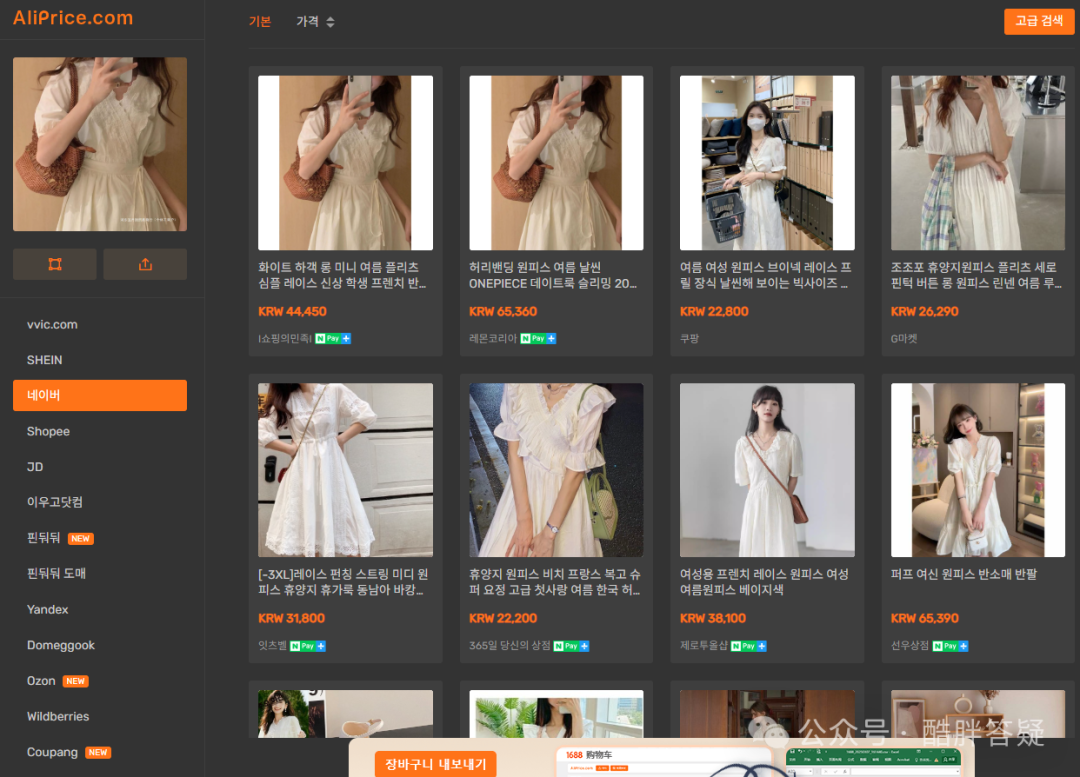The width and height of the screenshot is (1080, 777).
Task: Select 핀둬둬 도매 in sidebar
Action: tap(56, 574)
